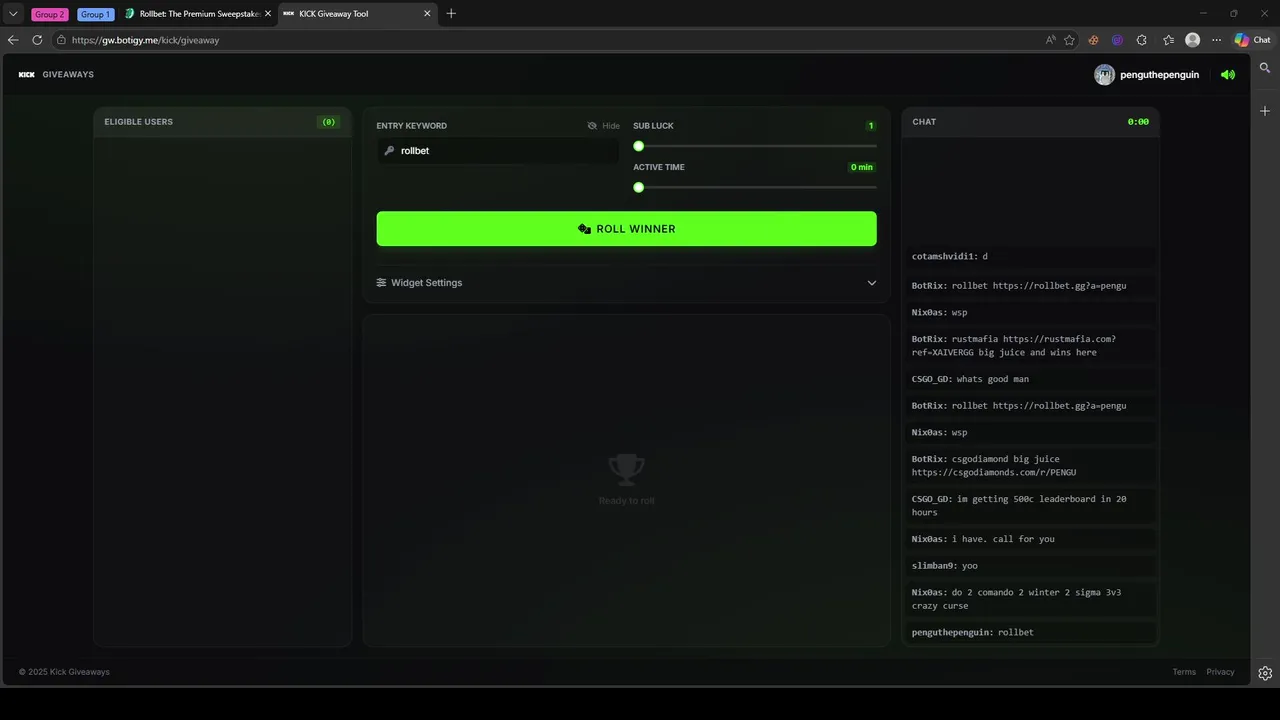1280x720 pixels.
Task: Click the 2025 Kick Giveaways footer text
Action: pyautogui.click(x=64, y=672)
